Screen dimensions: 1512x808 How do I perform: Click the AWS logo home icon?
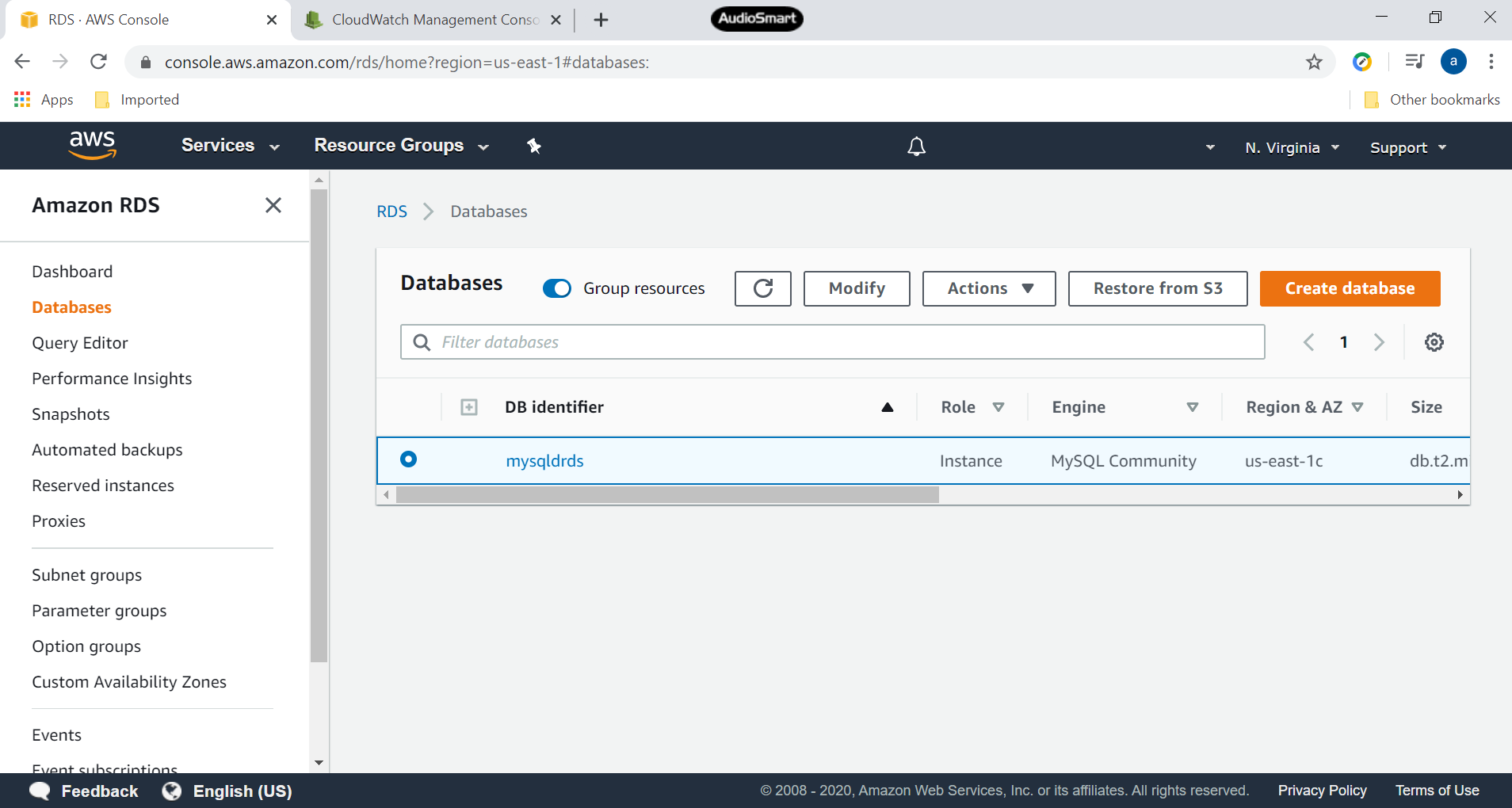coord(92,145)
